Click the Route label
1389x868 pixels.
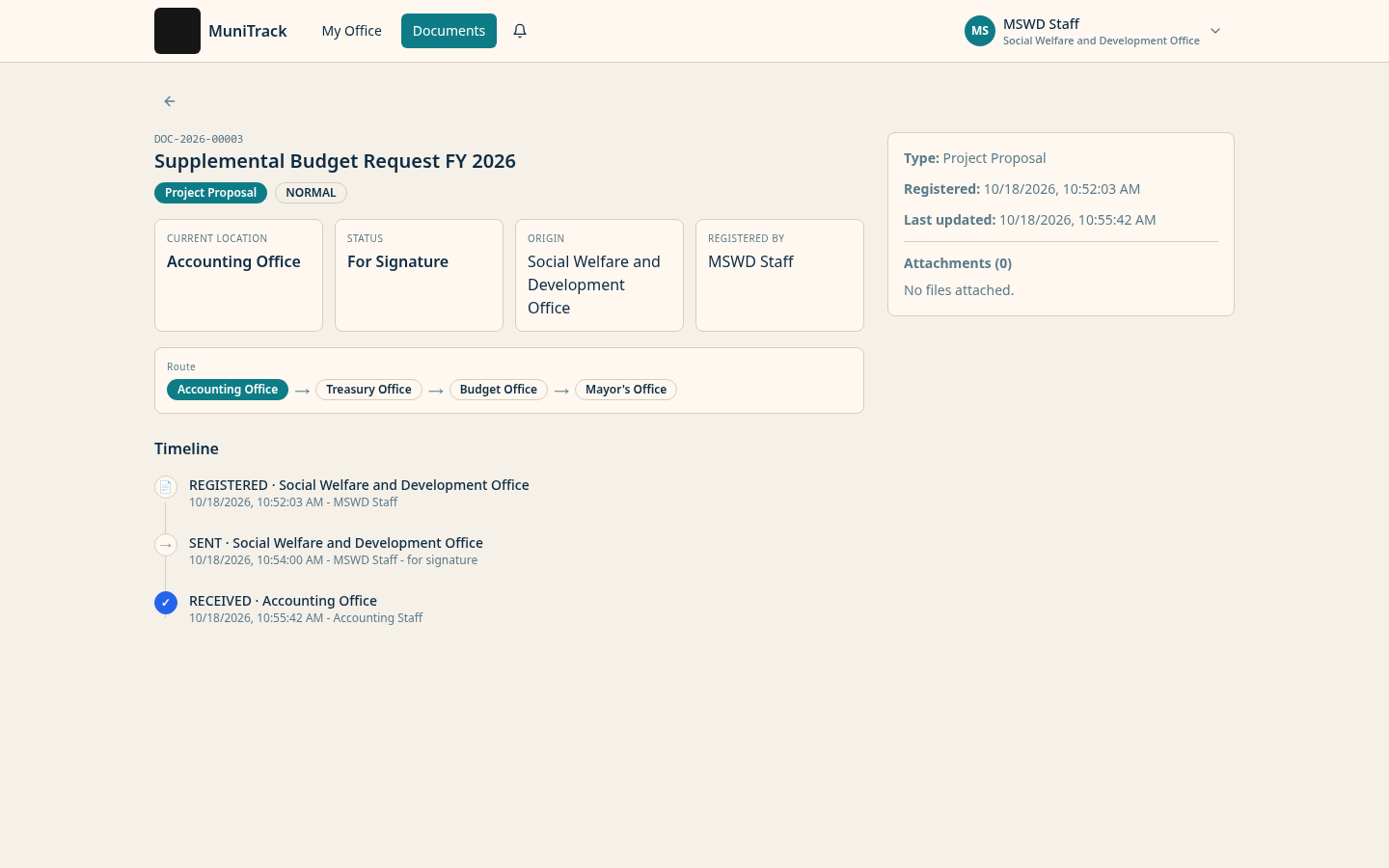tap(181, 366)
